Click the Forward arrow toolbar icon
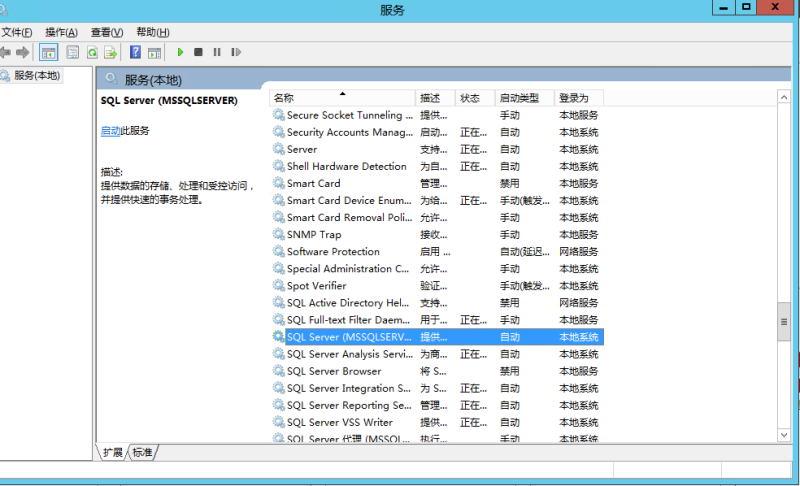 (x=22, y=52)
